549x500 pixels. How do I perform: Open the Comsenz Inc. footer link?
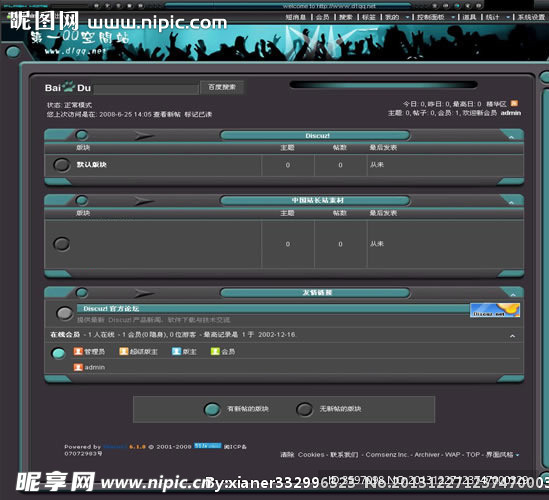click(387, 454)
